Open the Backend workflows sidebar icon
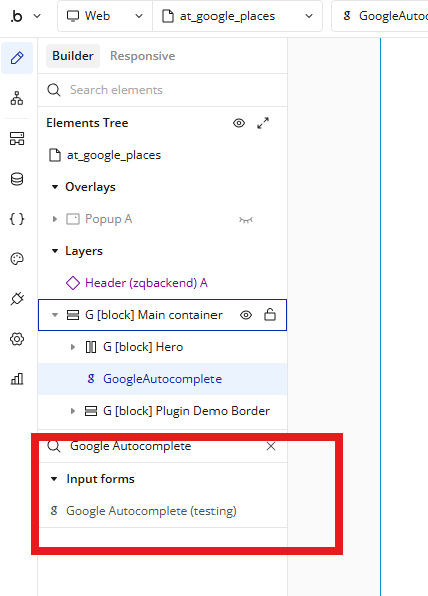The height and width of the screenshot is (596, 428). click(17, 138)
